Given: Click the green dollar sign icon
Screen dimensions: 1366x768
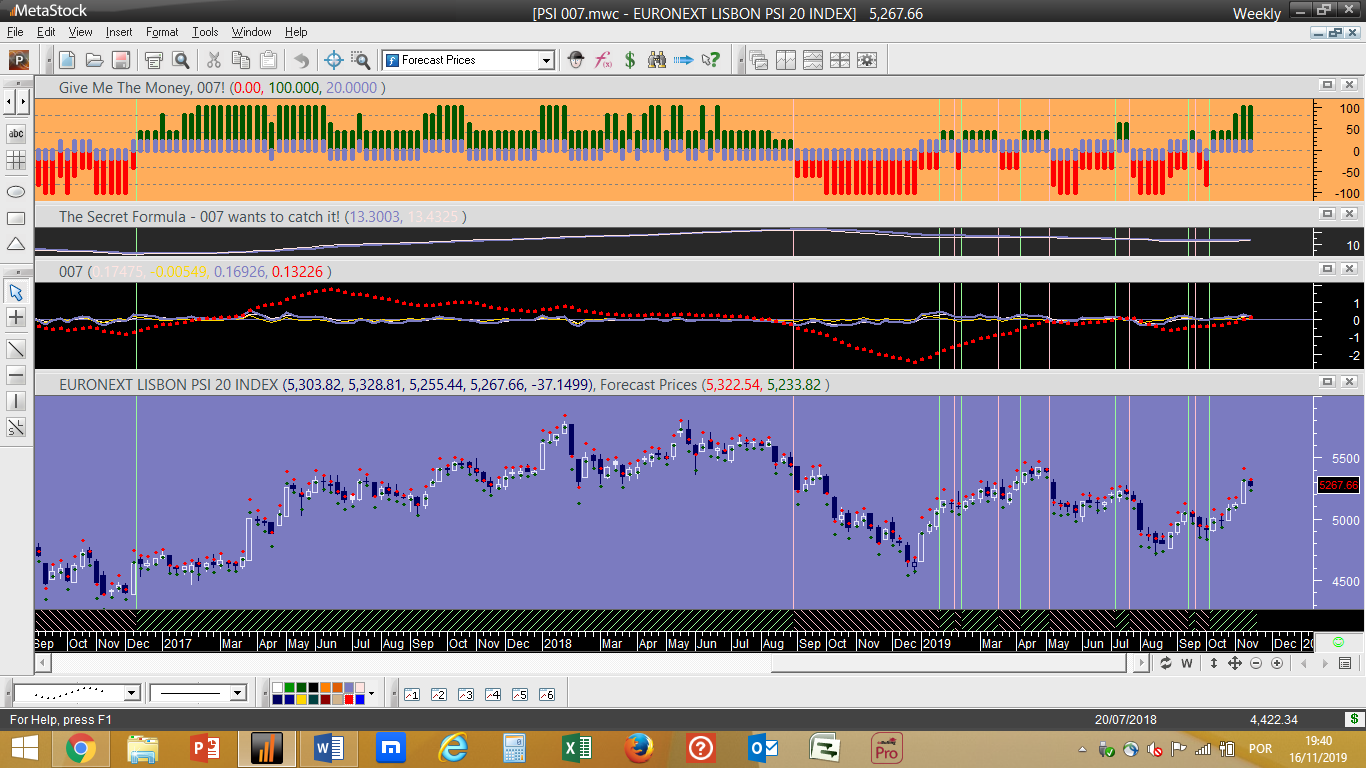Looking at the screenshot, I should (x=630, y=60).
